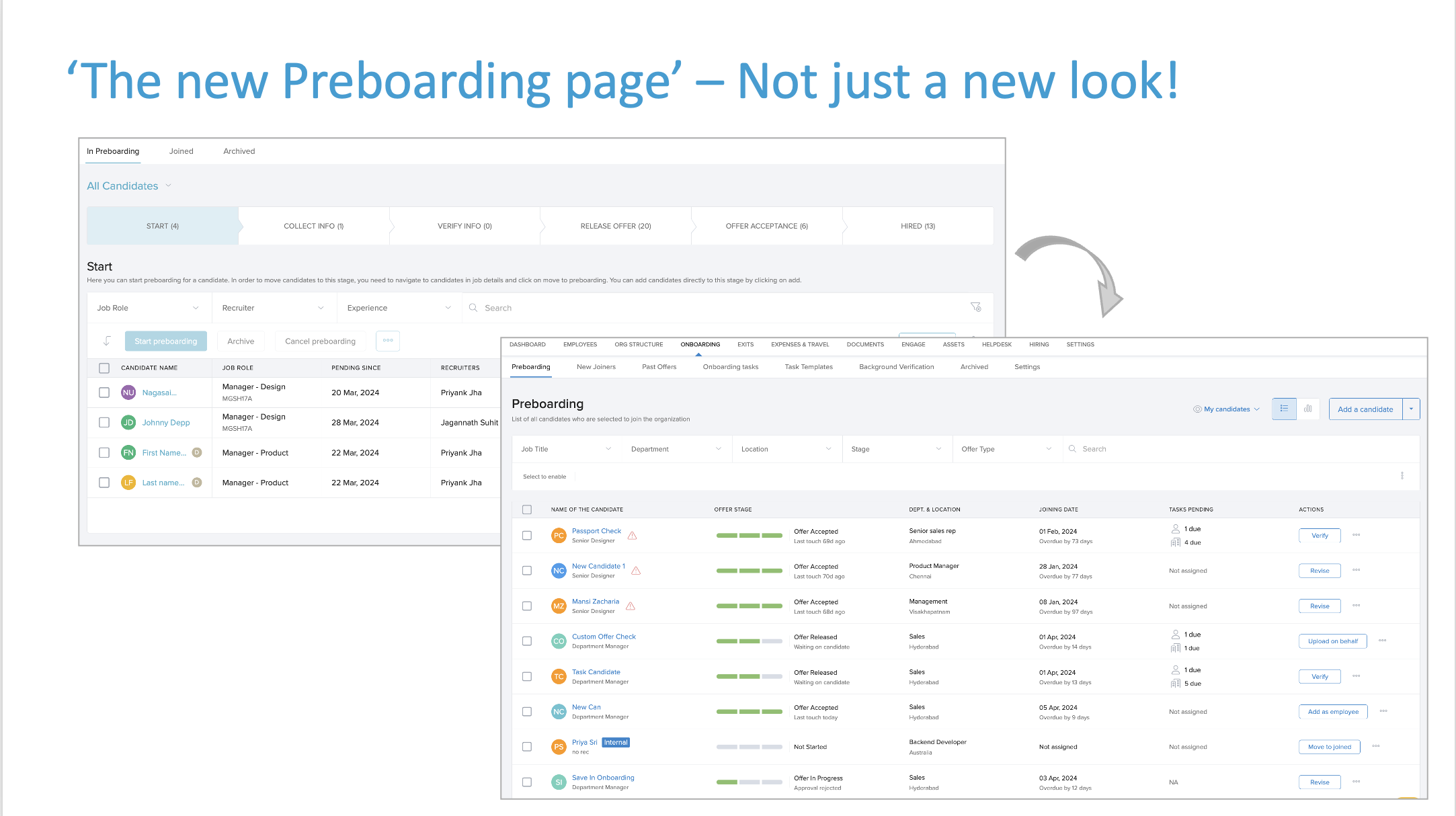Click warning triangle next to Passport Check
This screenshot has height=816, width=1456.
[x=632, y=536]
